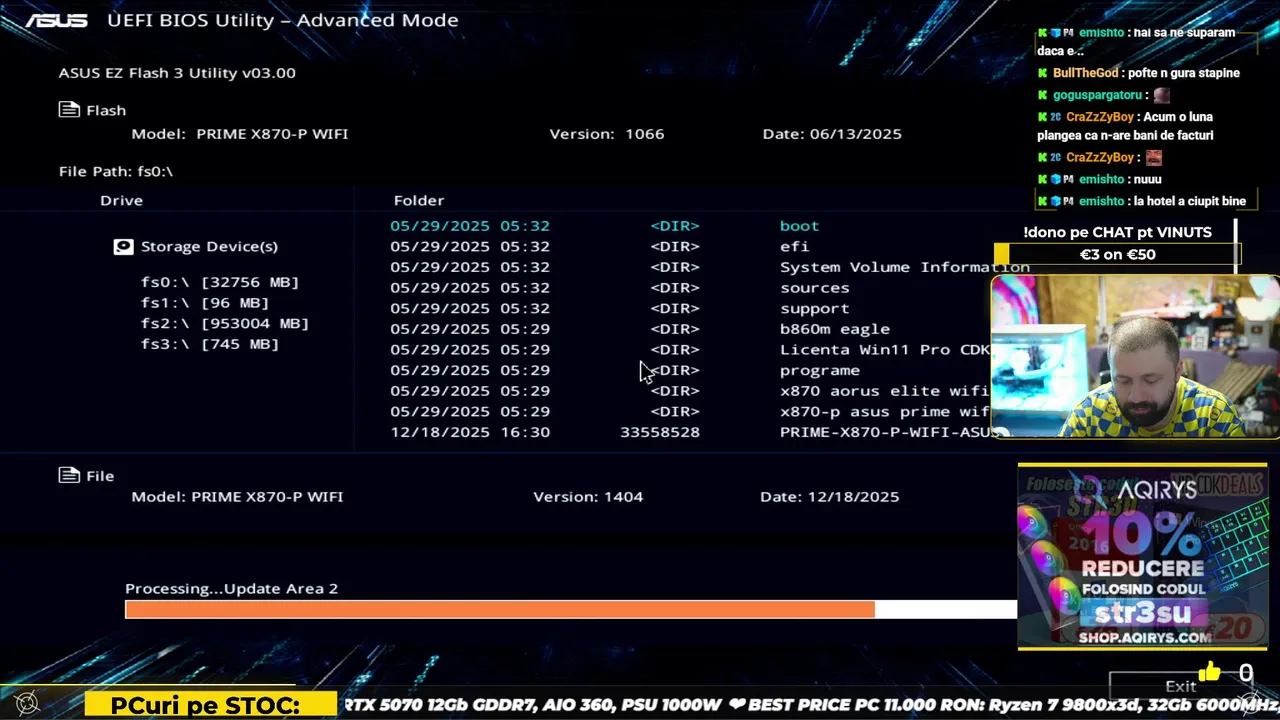Click the File section document icon
The width and height of the screenshot is (1280, 720).
click(x=69, y=475)
